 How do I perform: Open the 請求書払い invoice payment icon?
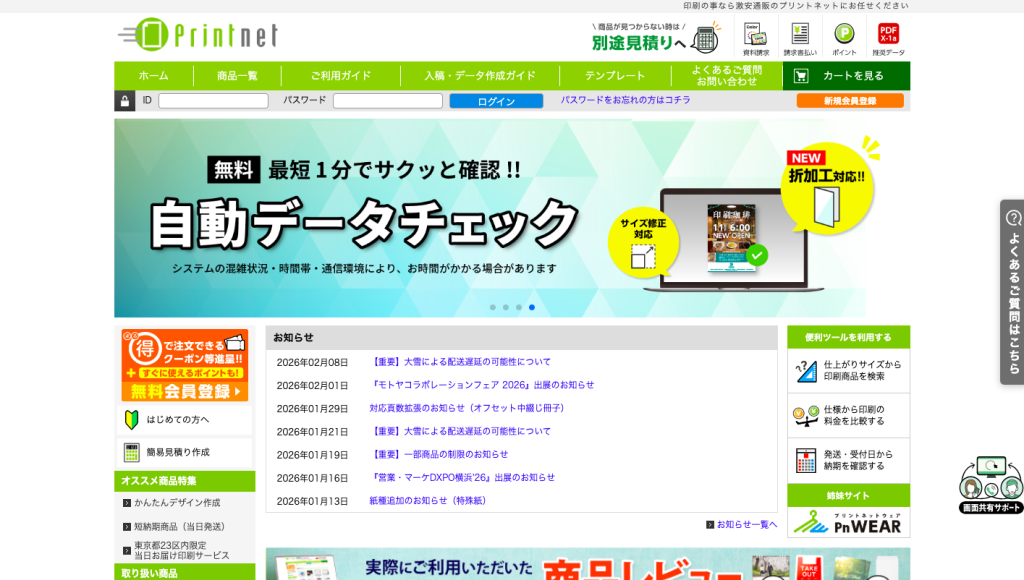tap(800, 38)
